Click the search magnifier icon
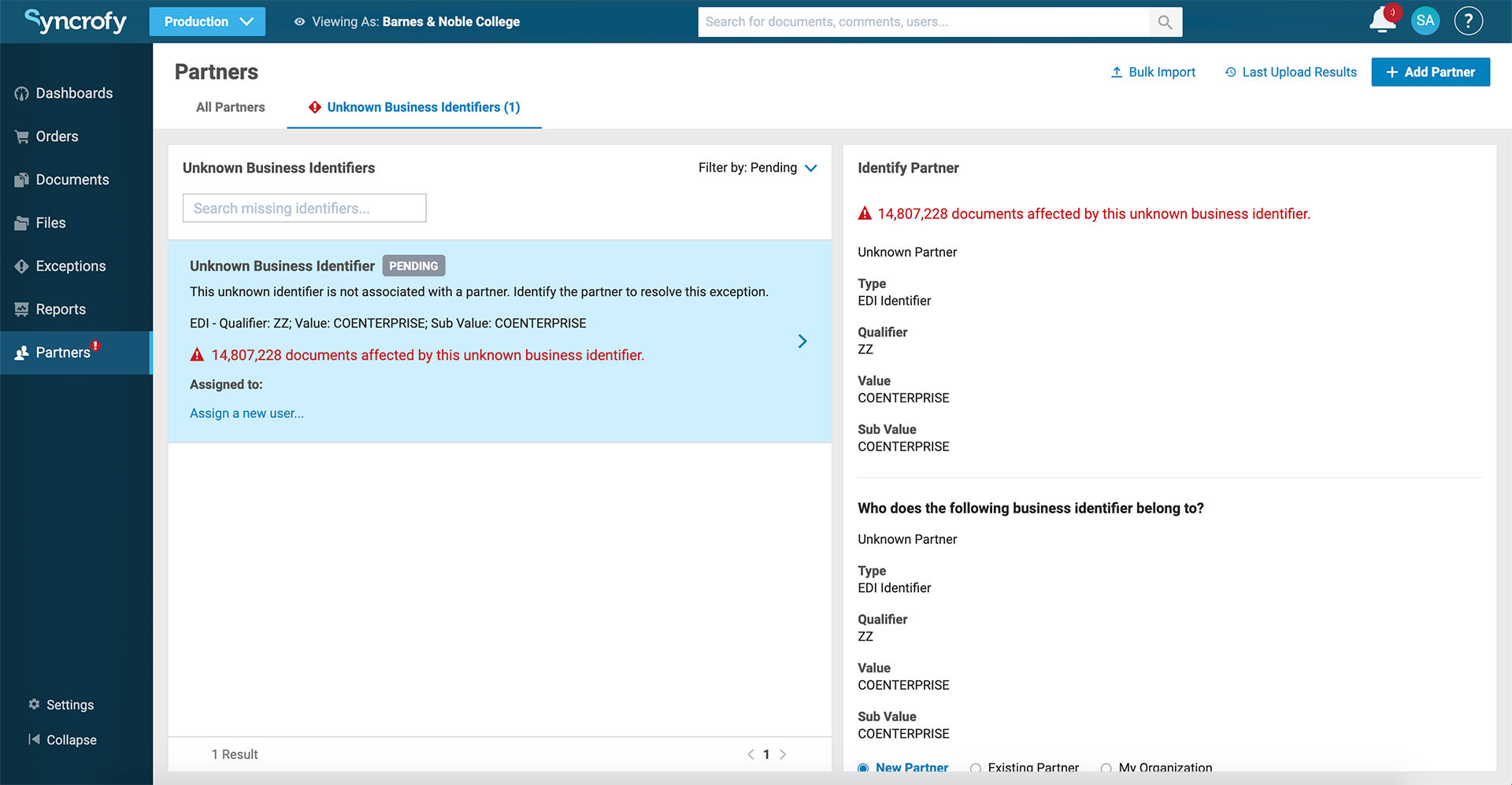1512x785 pixels. point(1165,22)
